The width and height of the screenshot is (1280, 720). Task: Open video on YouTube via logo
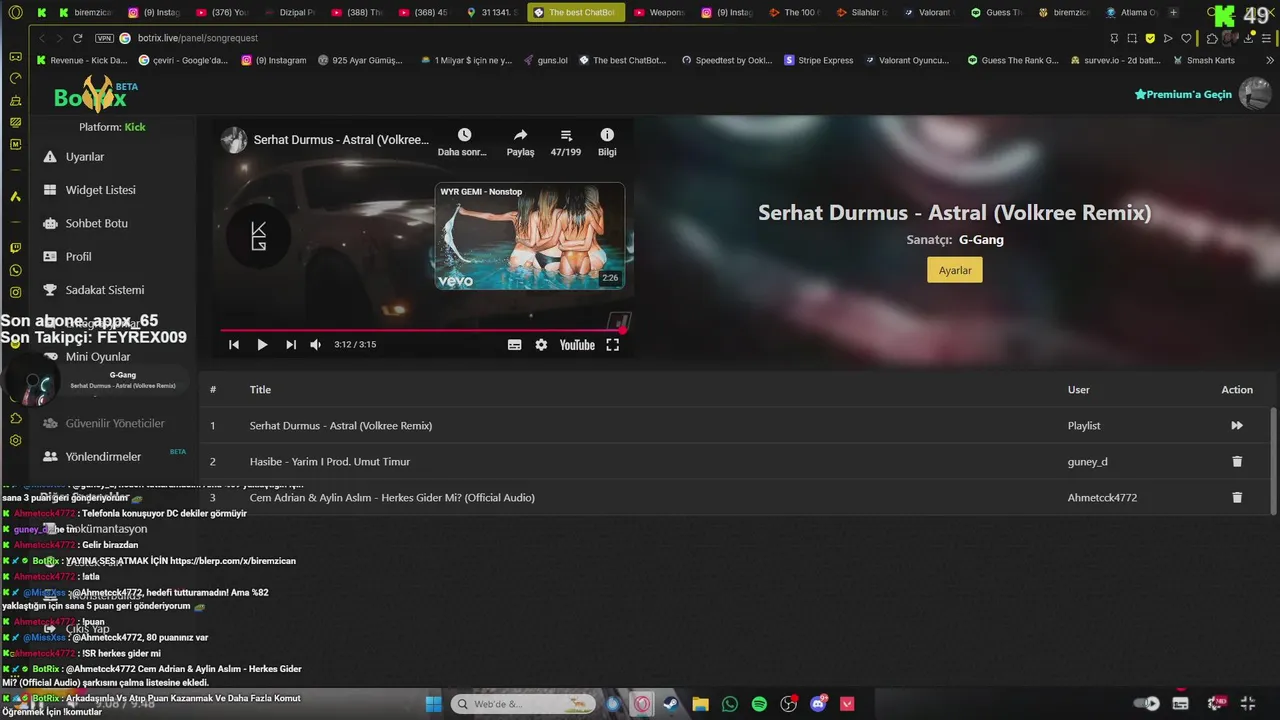click(577, 345)
